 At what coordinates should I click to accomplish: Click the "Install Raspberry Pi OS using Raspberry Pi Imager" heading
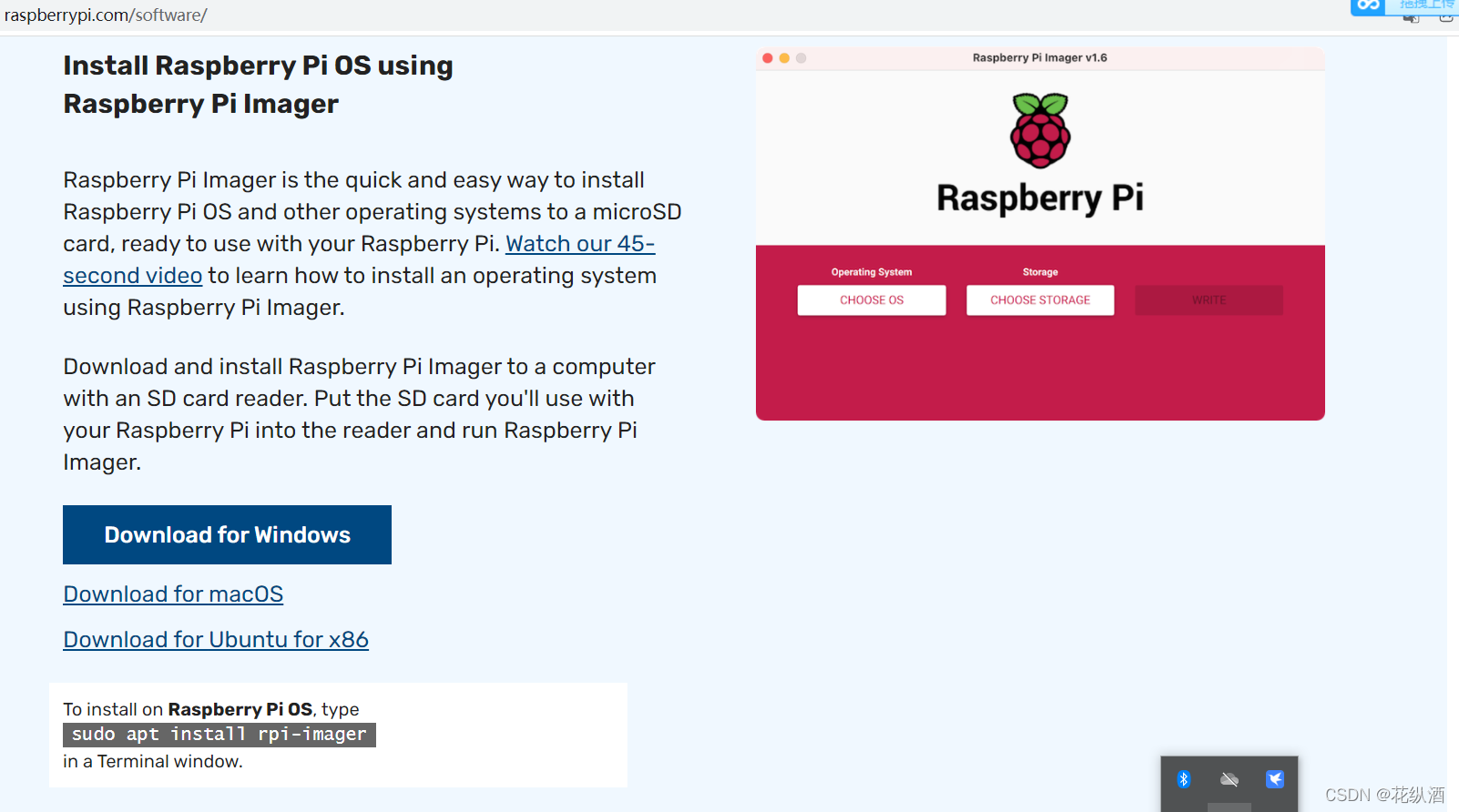click(258, 85)
